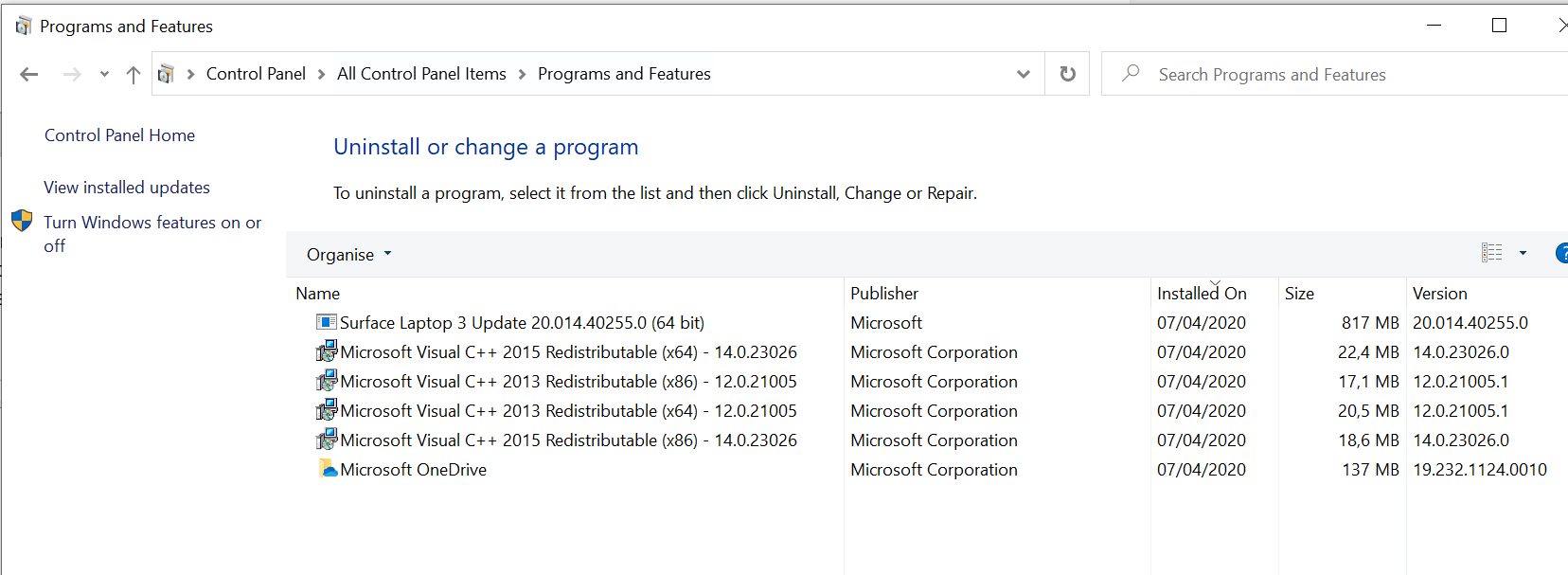
Task: Click the 137 MB size cell
Action: tap(1370, 470)
